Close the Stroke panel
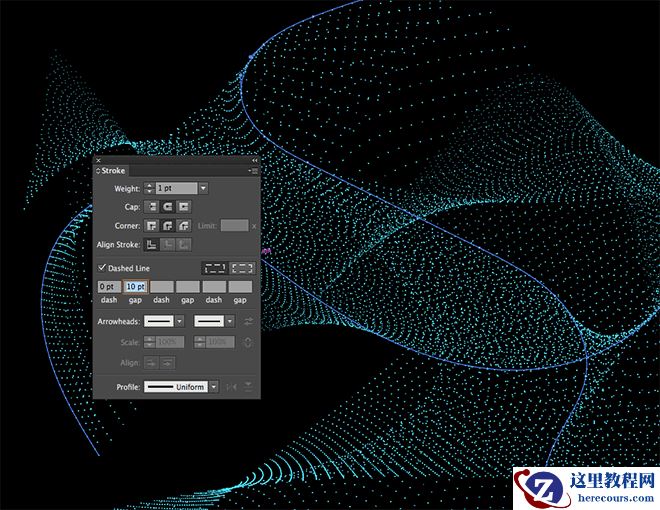 click(x=98, y=160)
